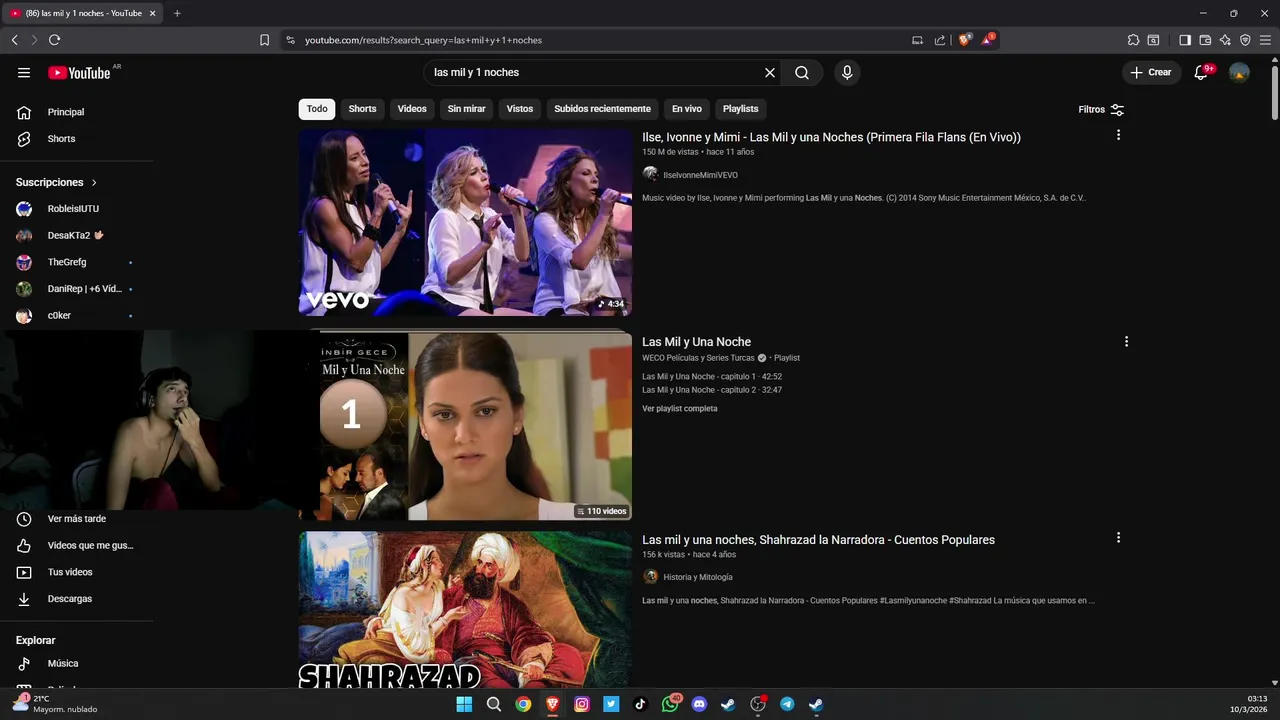Image resolution: width=1280 pixels, height=720 pixels.
Task: Expand the Suscripciones section chevron
Action: (94, 182)
